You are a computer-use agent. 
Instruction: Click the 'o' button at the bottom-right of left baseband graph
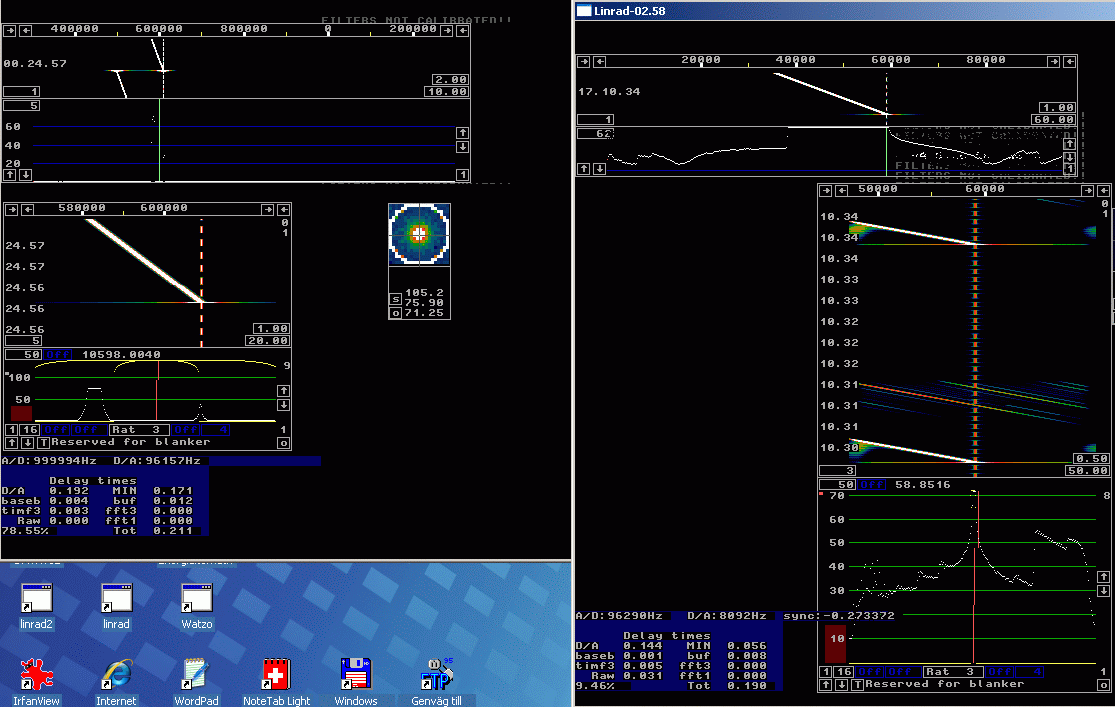click(284, 443)
